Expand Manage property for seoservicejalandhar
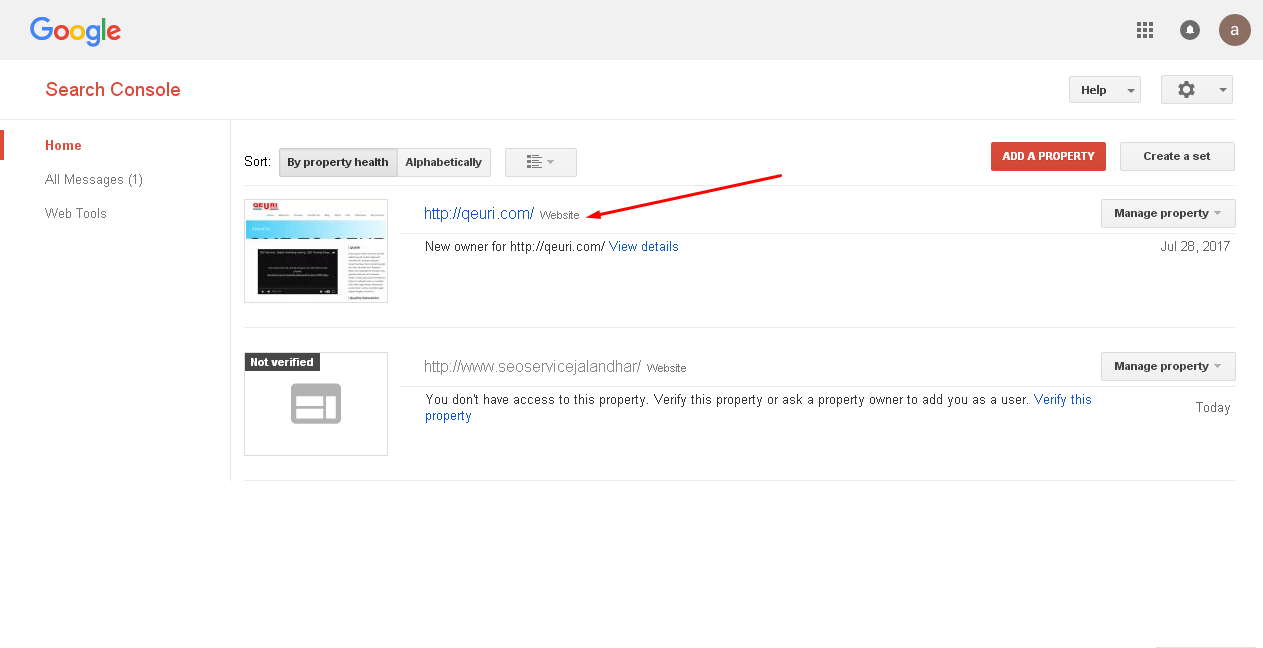The height and width of the screenshot is (648, 1263). [x=1168, y=366]
